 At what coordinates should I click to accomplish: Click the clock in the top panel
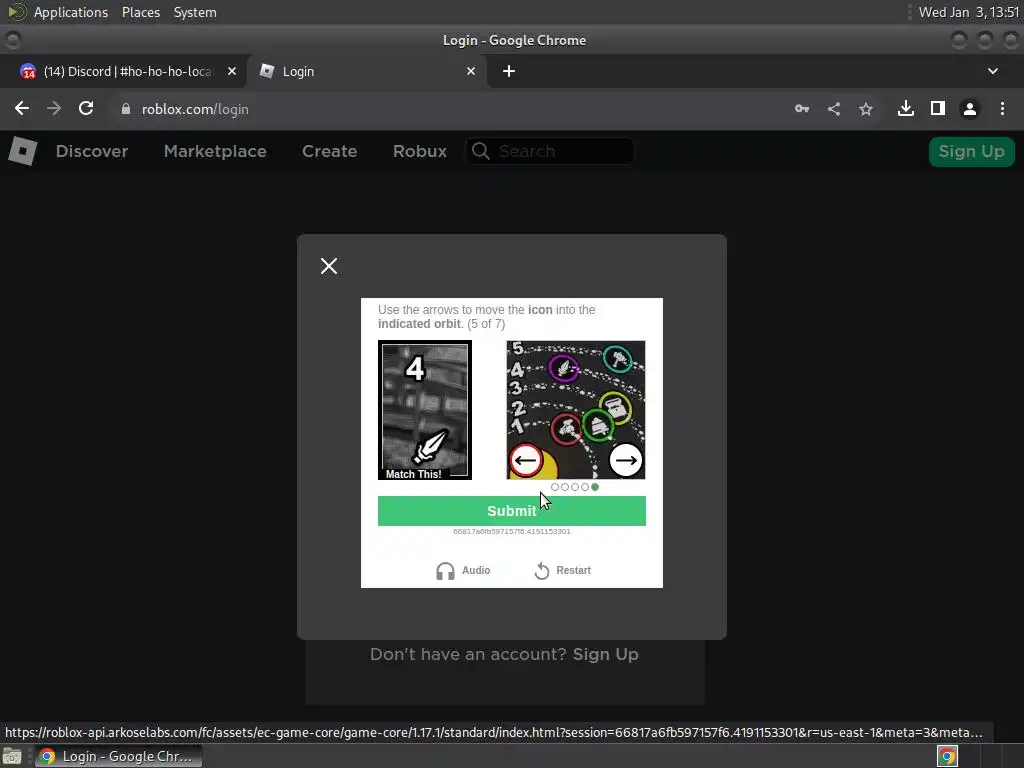pos(968,12)
